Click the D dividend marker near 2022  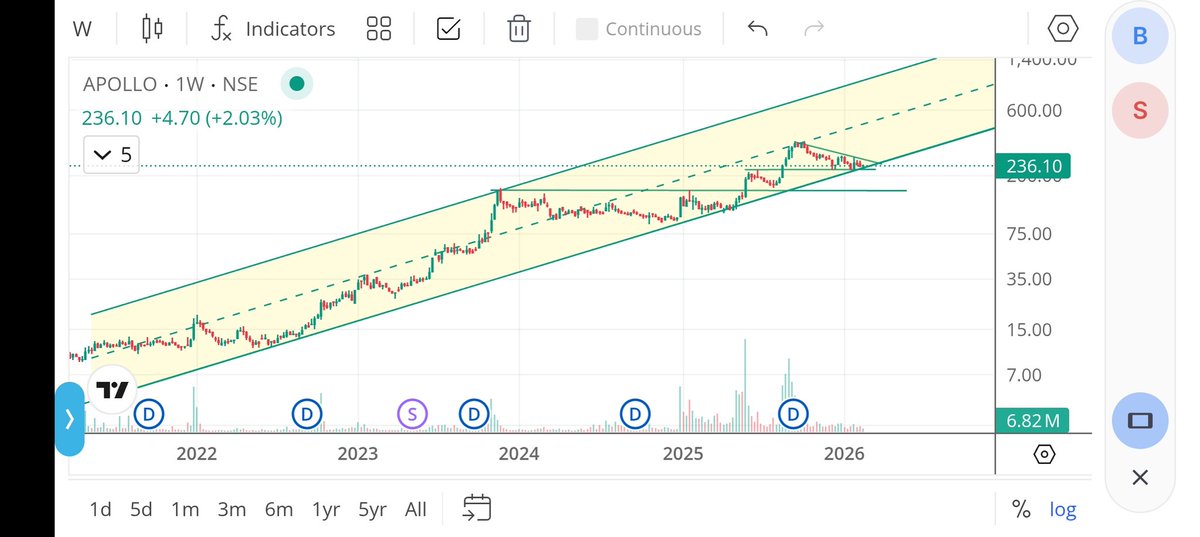point(149,413)
